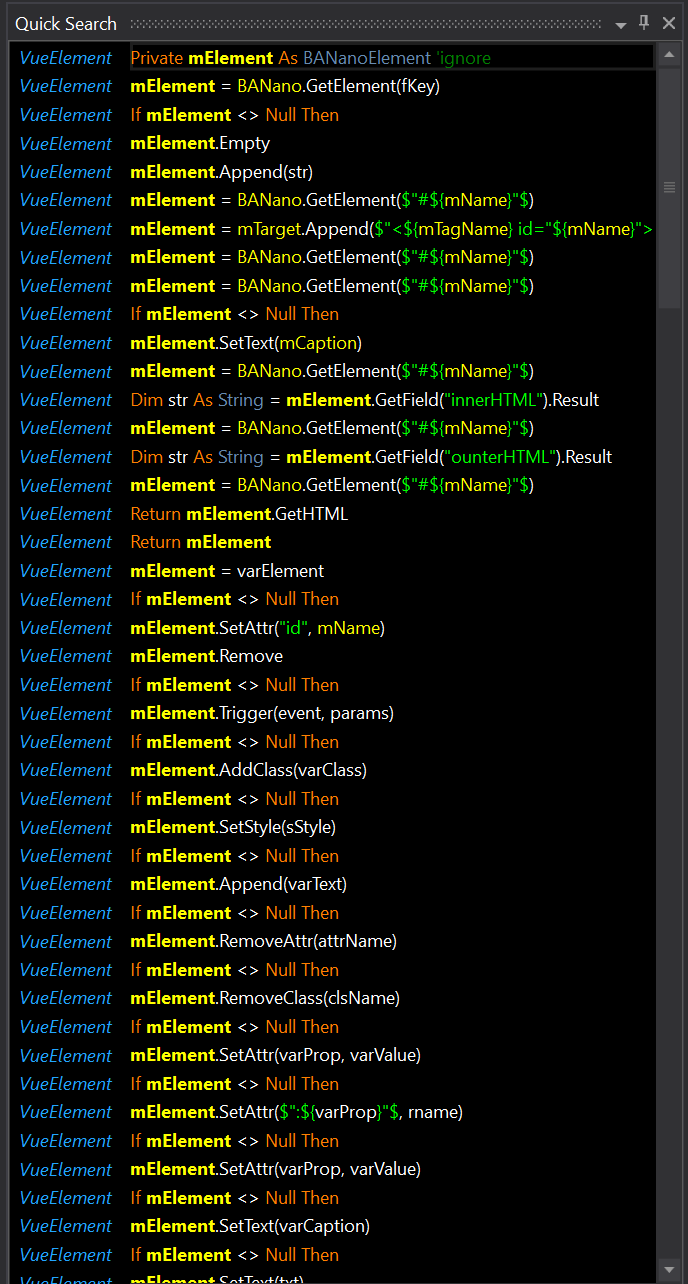Open the mElement.Trigger(event, params) result

pos(262,713)
